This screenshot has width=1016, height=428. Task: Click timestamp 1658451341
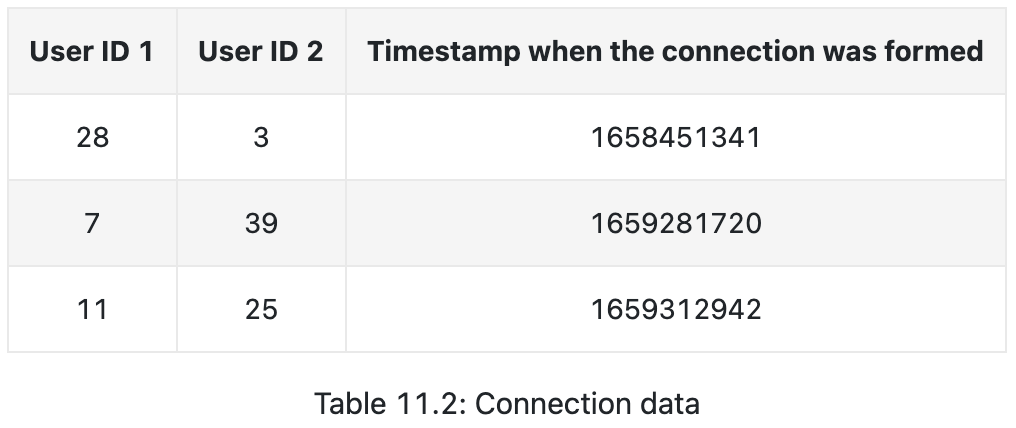coord(676,137)
